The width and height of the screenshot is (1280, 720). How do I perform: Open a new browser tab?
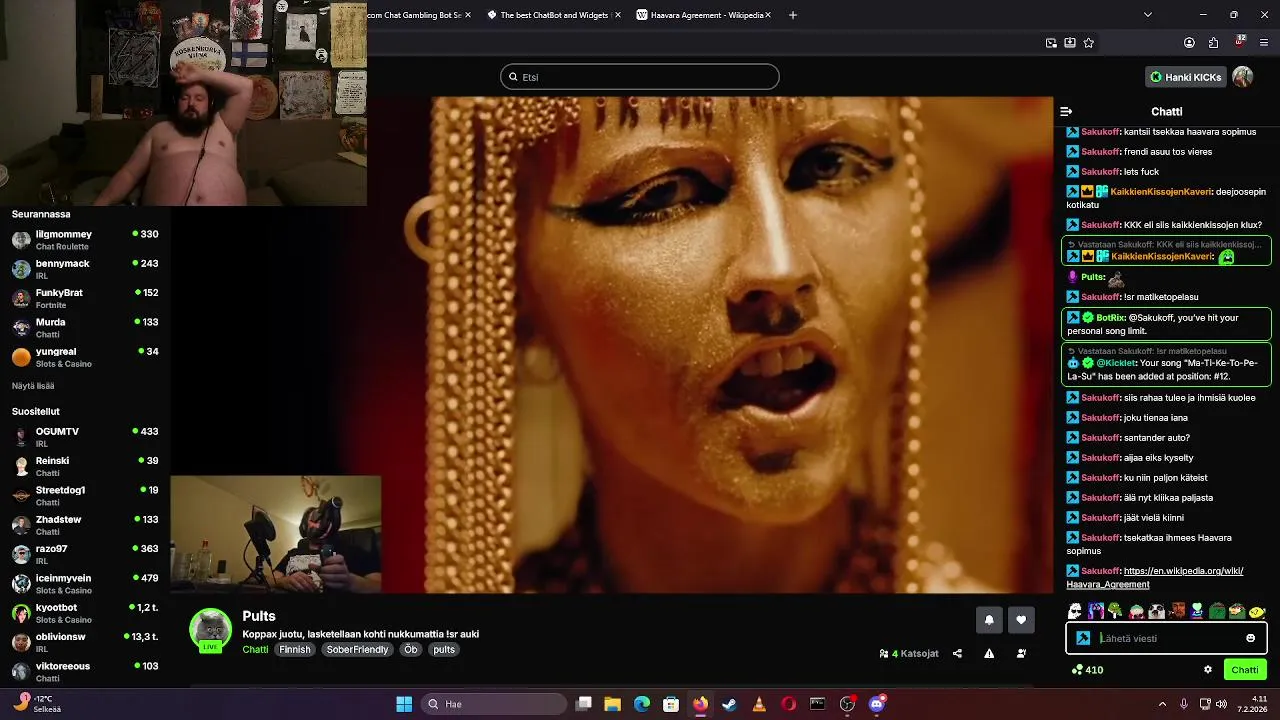click(x=793, y=15)
